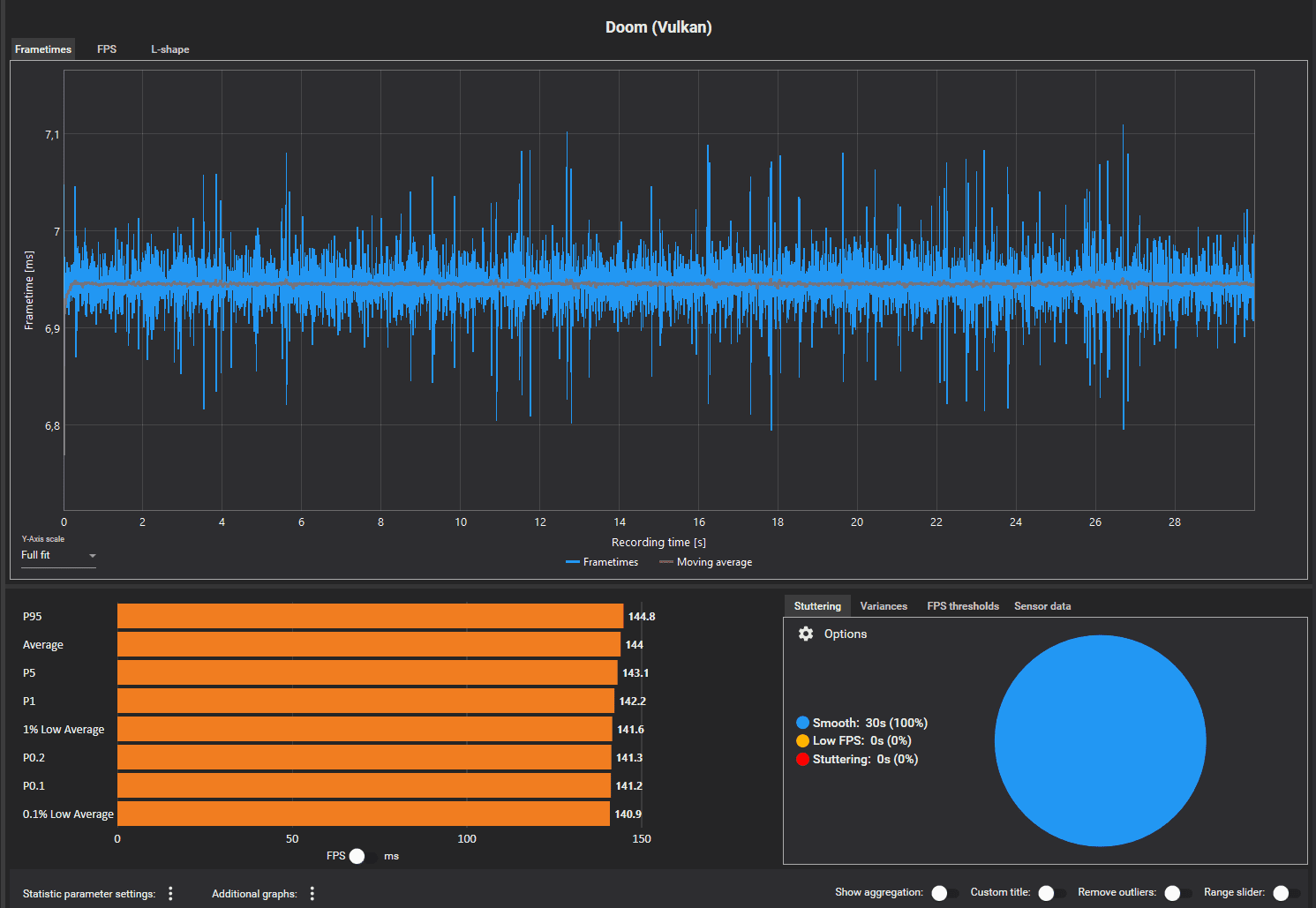This screenshot has width=1316, height=908.
Task: Click 'Statistic parameter settings:' label
Action: [89, 894]
